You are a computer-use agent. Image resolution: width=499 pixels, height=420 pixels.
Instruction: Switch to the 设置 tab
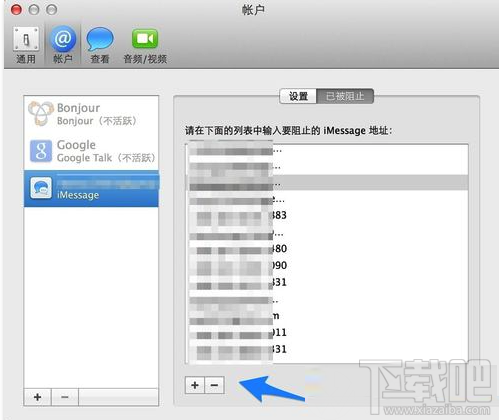(x=298, y=96)
